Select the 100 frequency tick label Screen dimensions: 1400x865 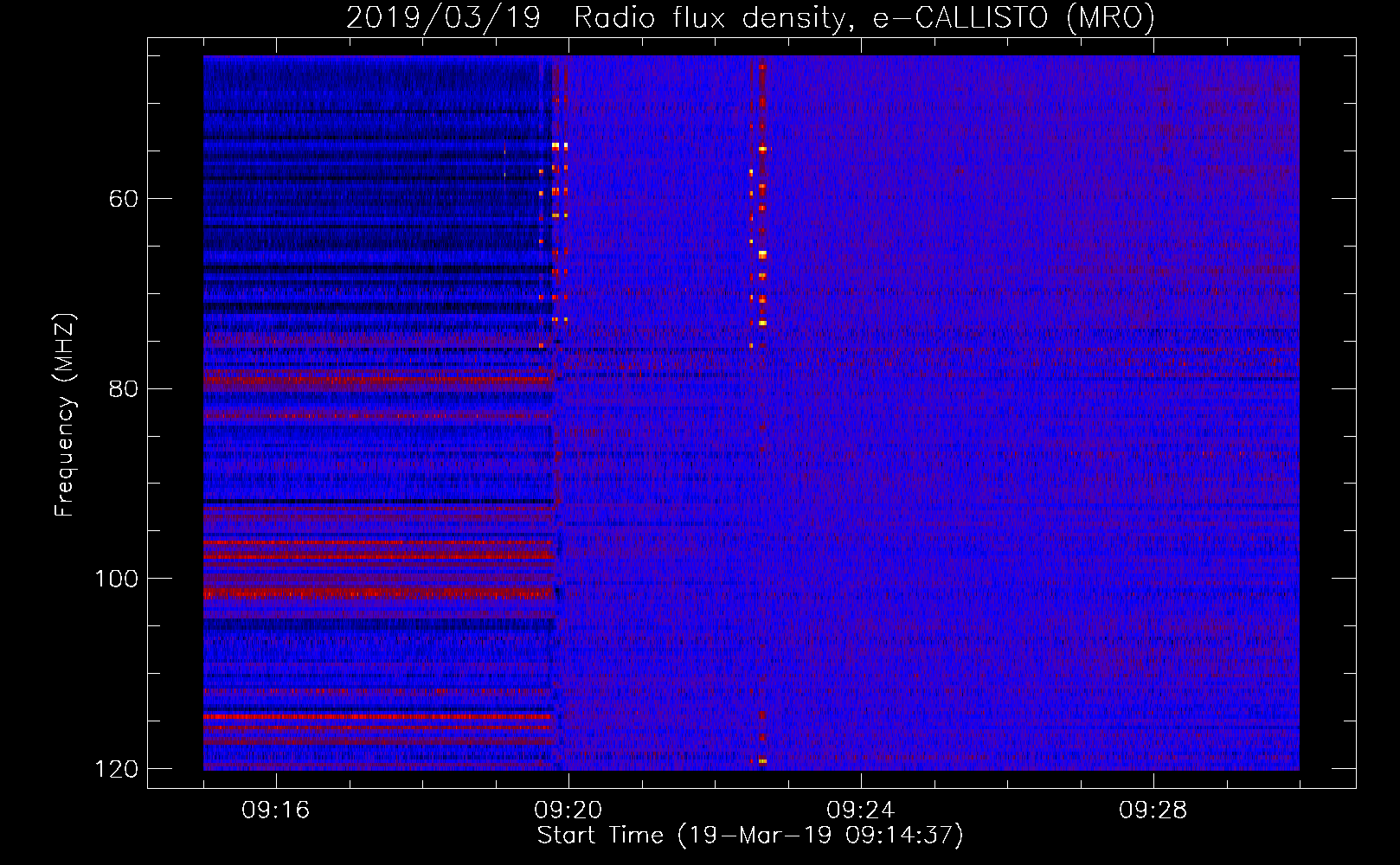click(x=116, y=579)
